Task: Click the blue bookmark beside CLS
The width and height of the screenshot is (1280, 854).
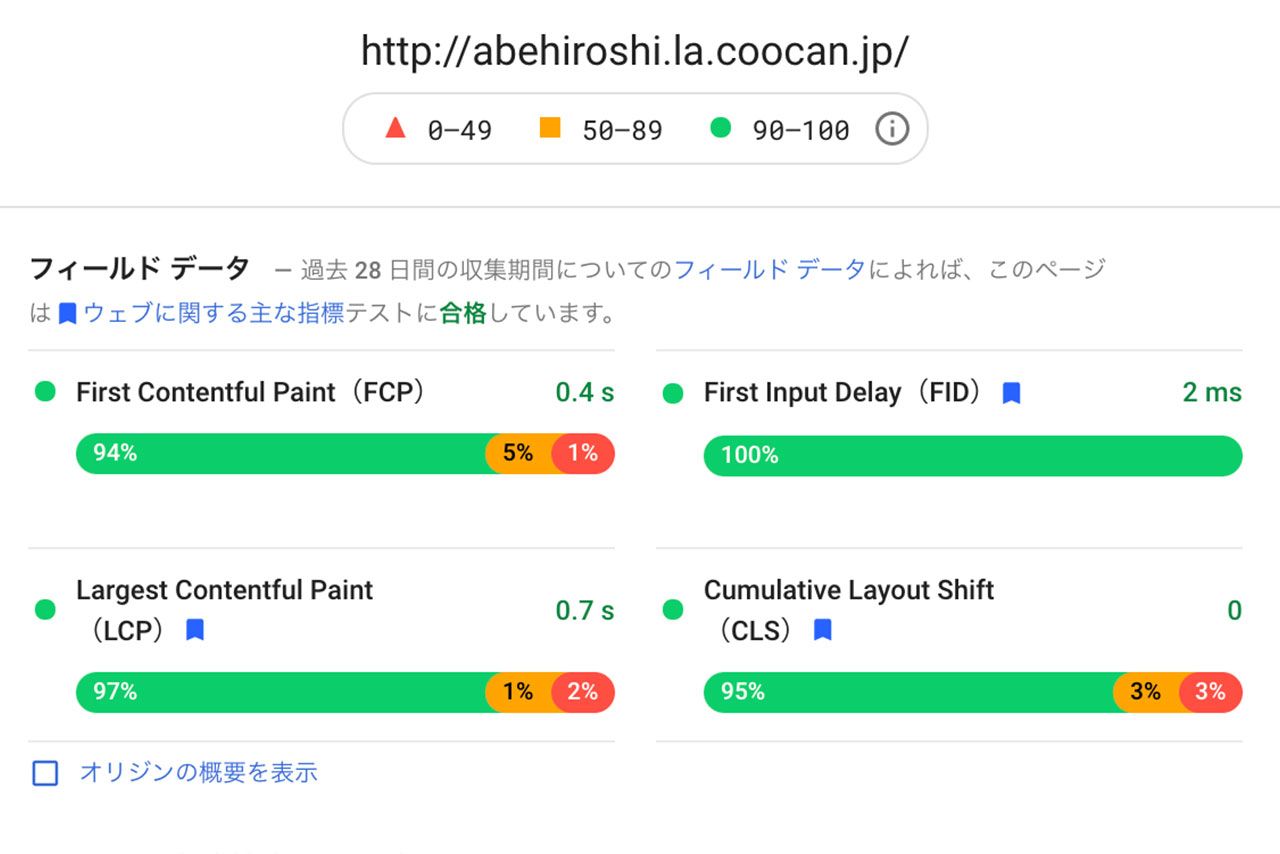Action: [822, 628]
